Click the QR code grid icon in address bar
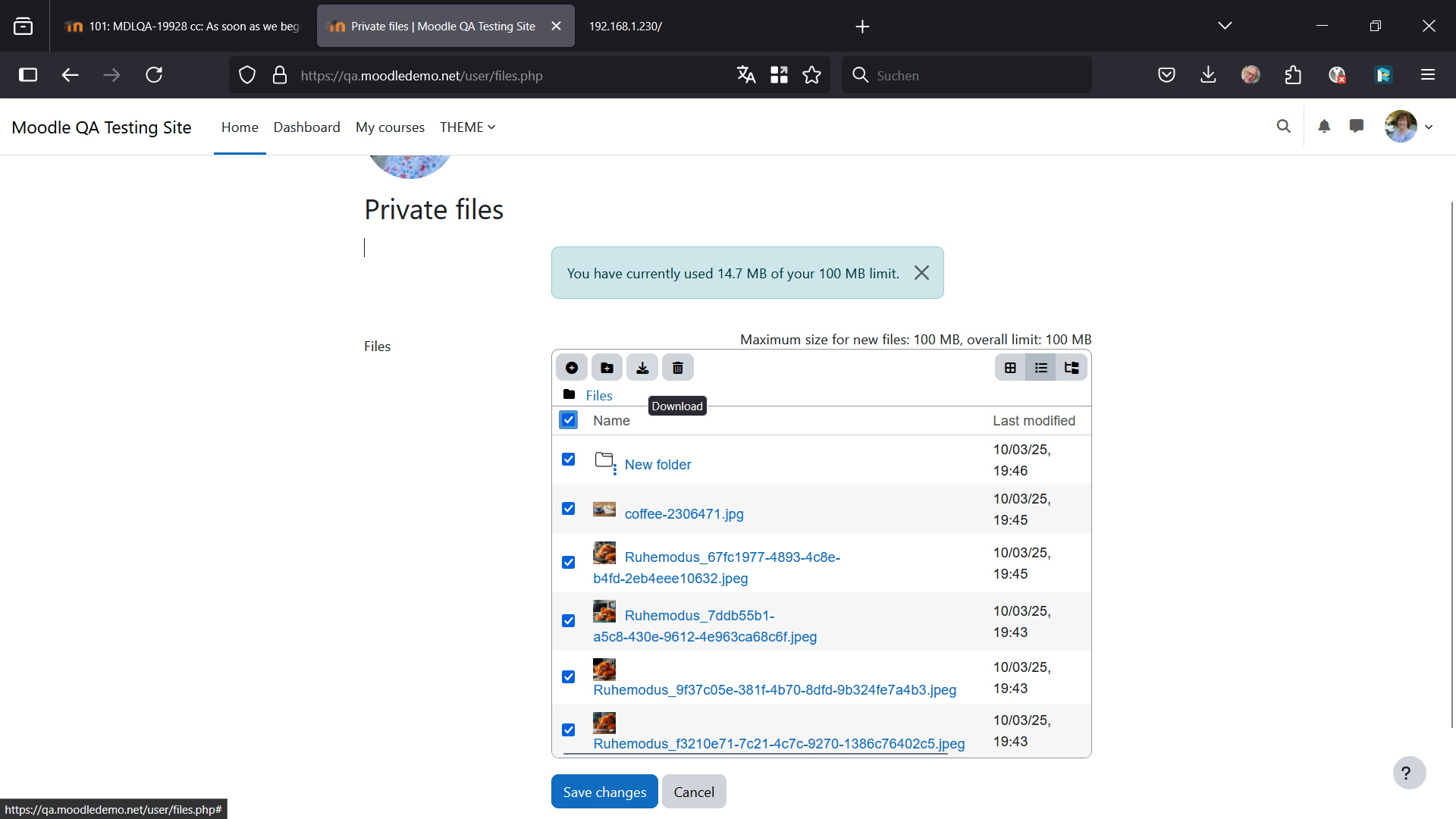Viewport: 1456px width, 819px height. point(779,75)
